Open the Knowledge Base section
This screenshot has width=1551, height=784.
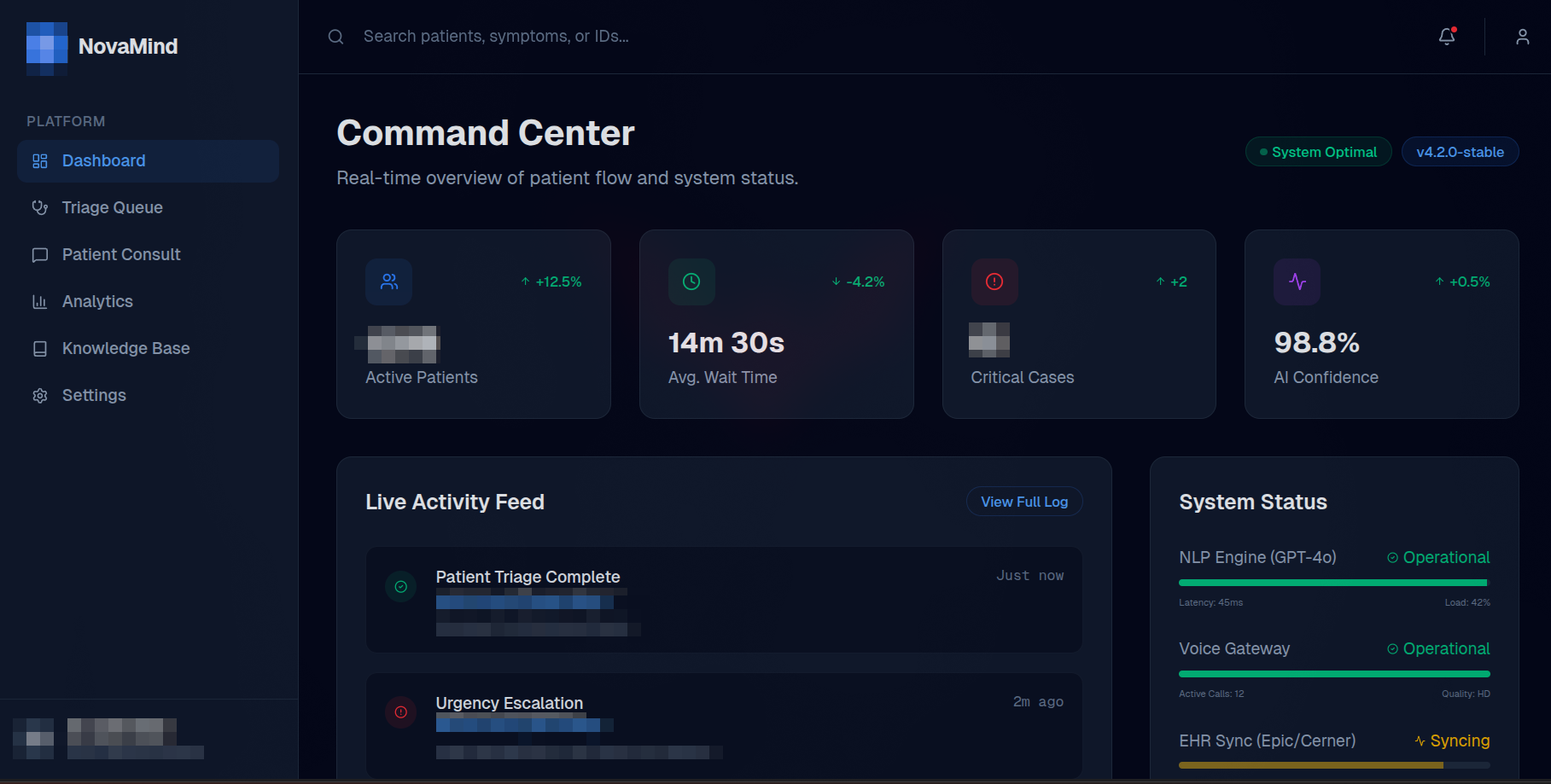pos(148,349)
